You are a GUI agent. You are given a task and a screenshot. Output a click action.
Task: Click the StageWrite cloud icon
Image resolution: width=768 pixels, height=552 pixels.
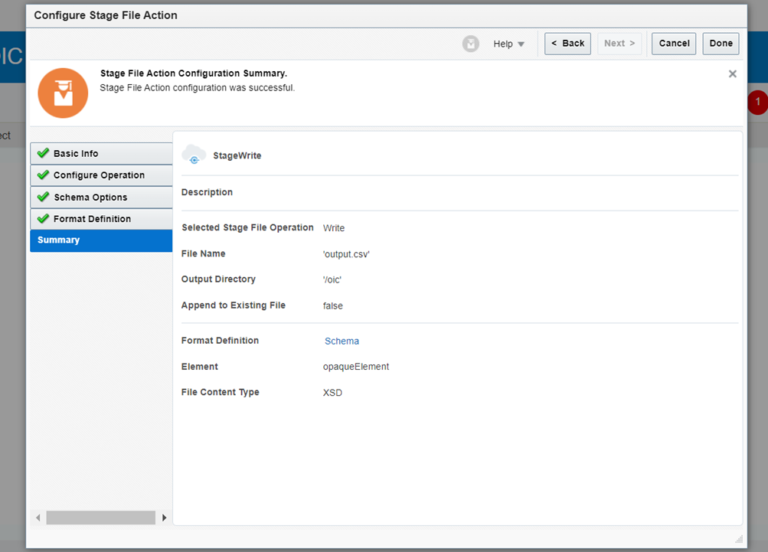(194, 155)
